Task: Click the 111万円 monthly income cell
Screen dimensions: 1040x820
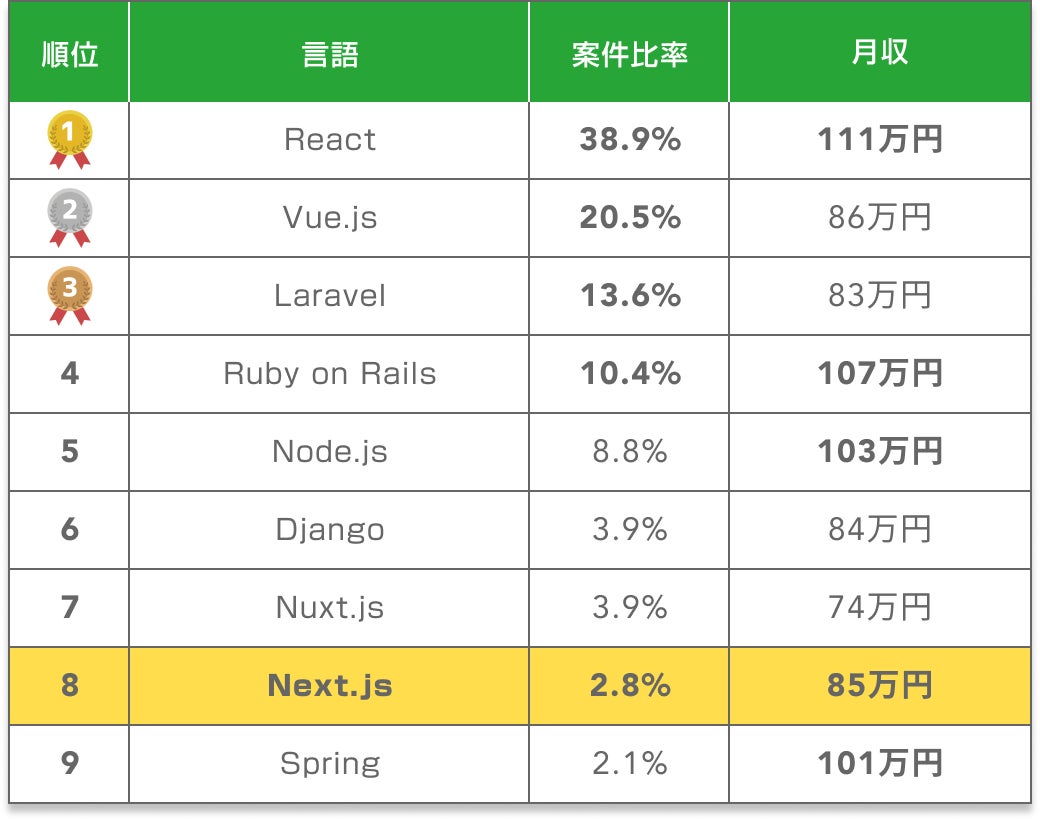Action: click(x=880, y=140)
